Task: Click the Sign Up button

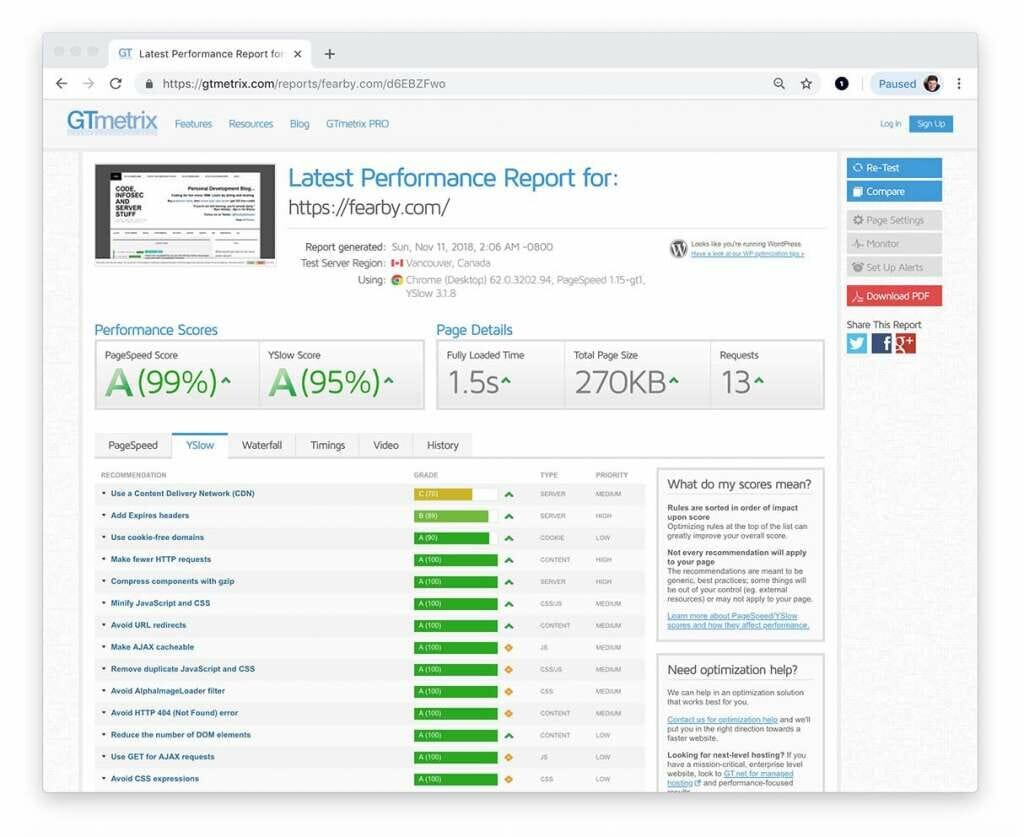Action: coord(931,124)
